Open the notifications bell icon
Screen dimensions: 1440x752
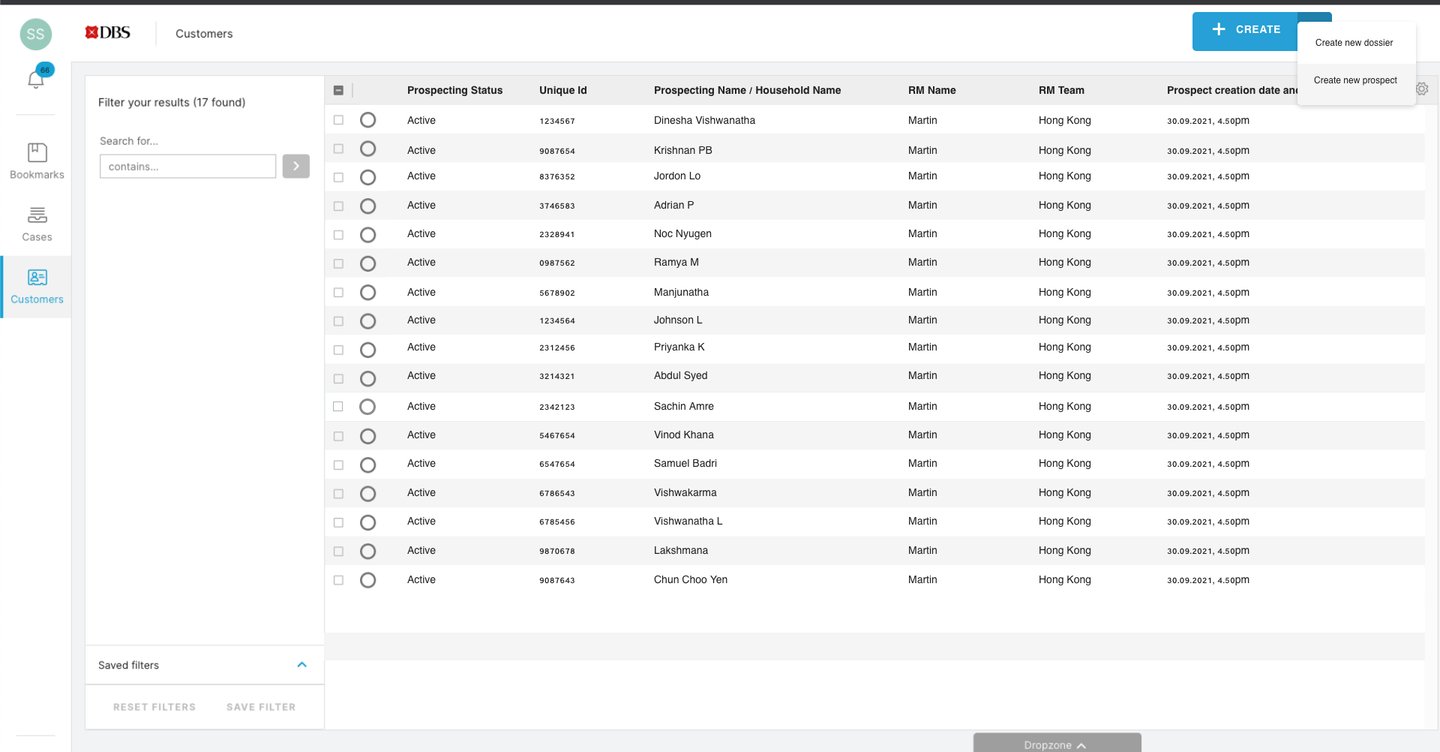pyautogui.click(x=36, y=81)
